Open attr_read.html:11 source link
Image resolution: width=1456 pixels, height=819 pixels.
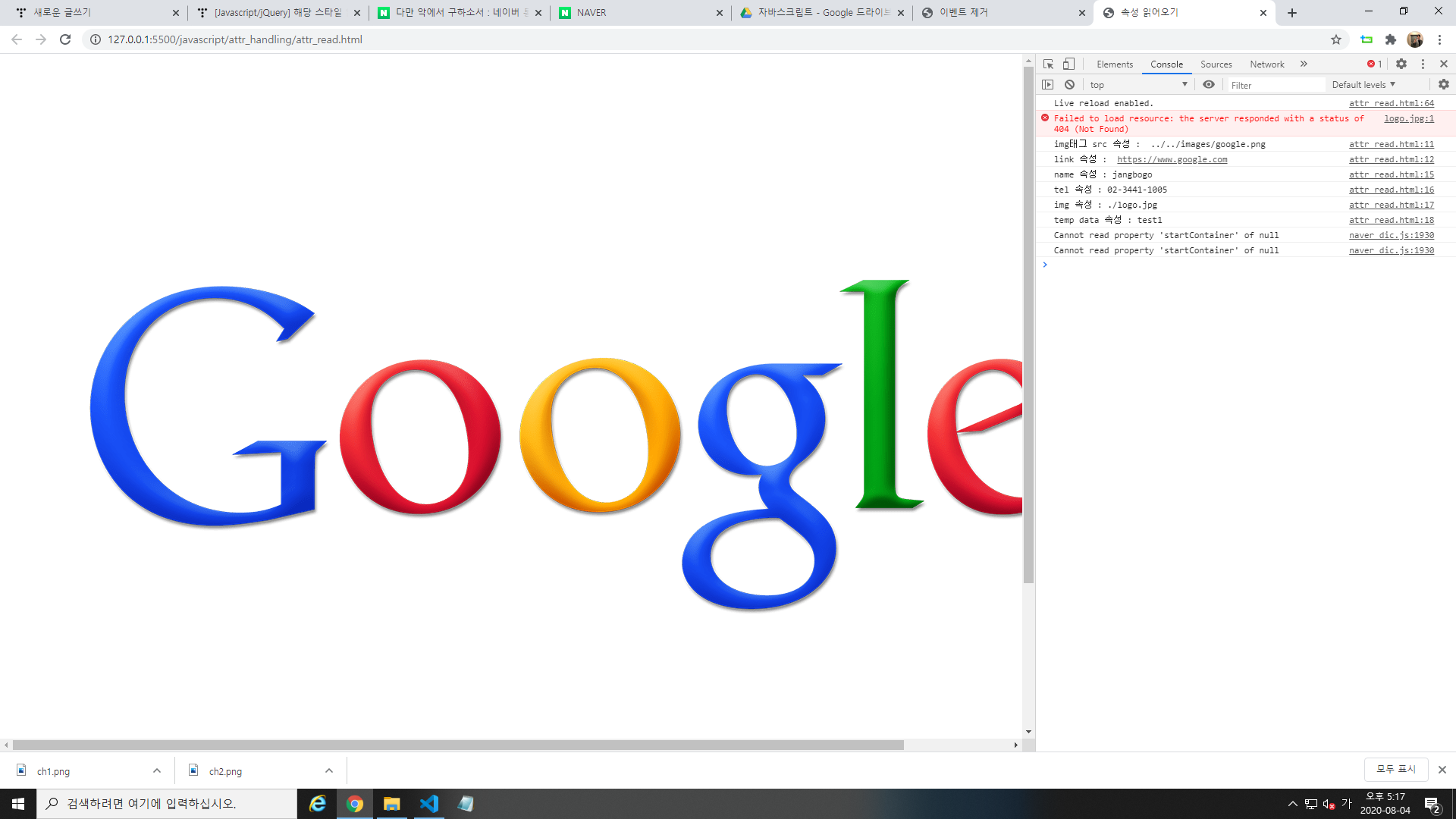click(x=1391, y=144)
